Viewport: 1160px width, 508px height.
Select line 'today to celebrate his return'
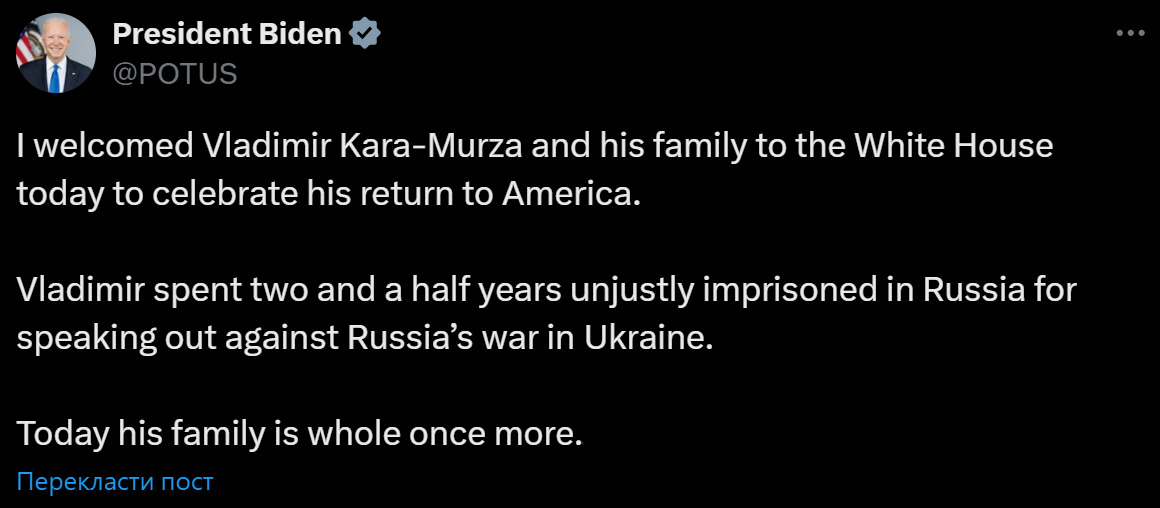[326, 194]
